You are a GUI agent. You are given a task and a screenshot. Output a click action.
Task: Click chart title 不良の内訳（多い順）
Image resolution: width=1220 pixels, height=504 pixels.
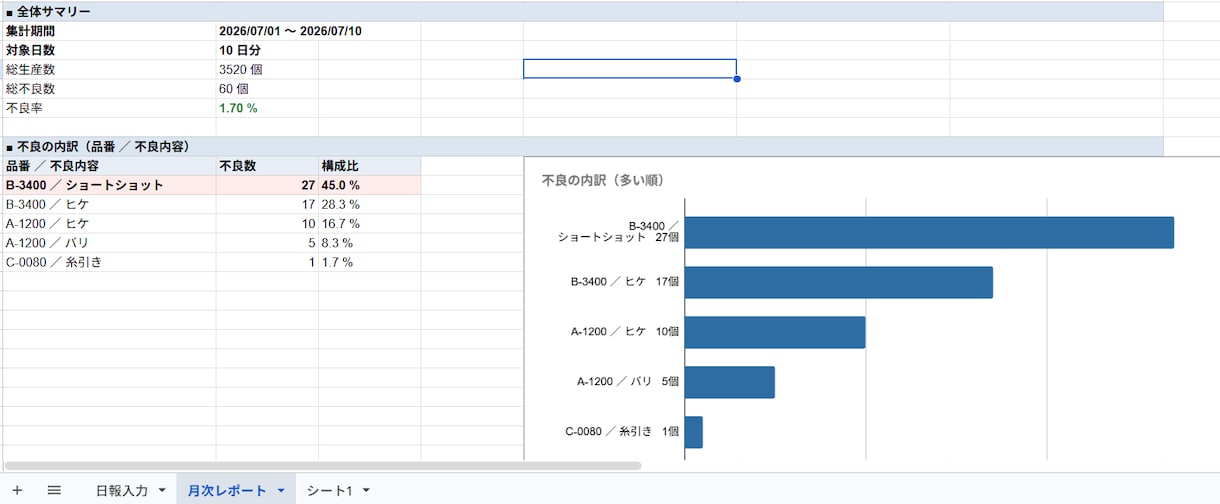pos(603,180)
